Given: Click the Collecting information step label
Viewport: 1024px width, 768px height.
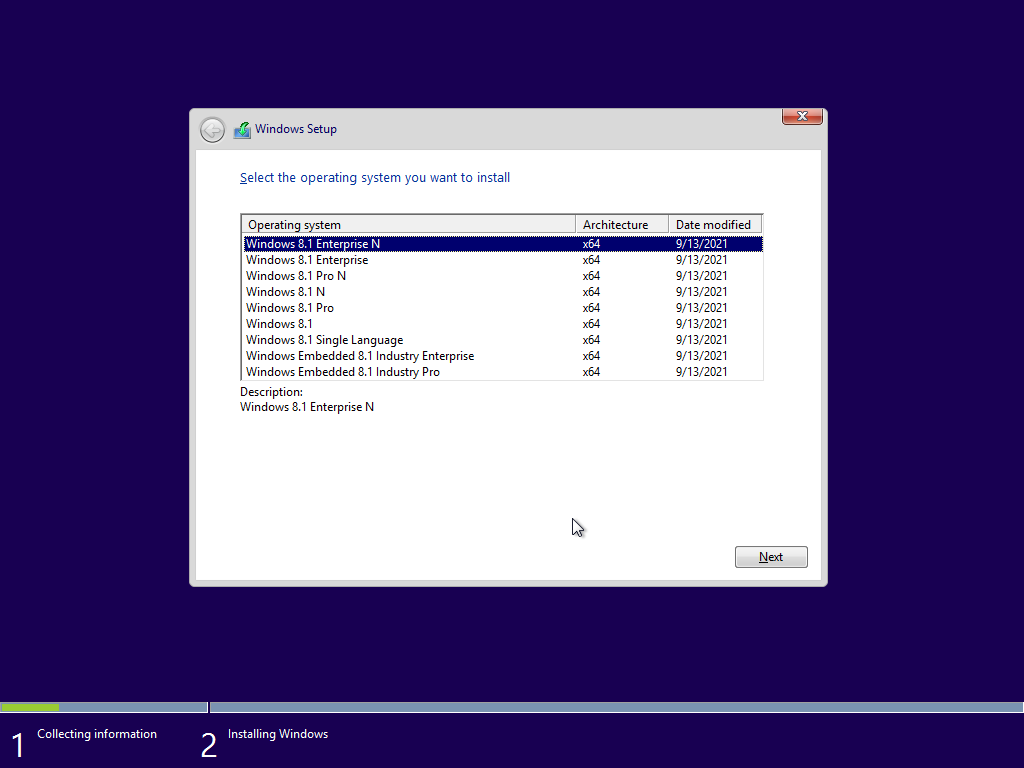Looking at the screenshot, I should tap(97, 734).
